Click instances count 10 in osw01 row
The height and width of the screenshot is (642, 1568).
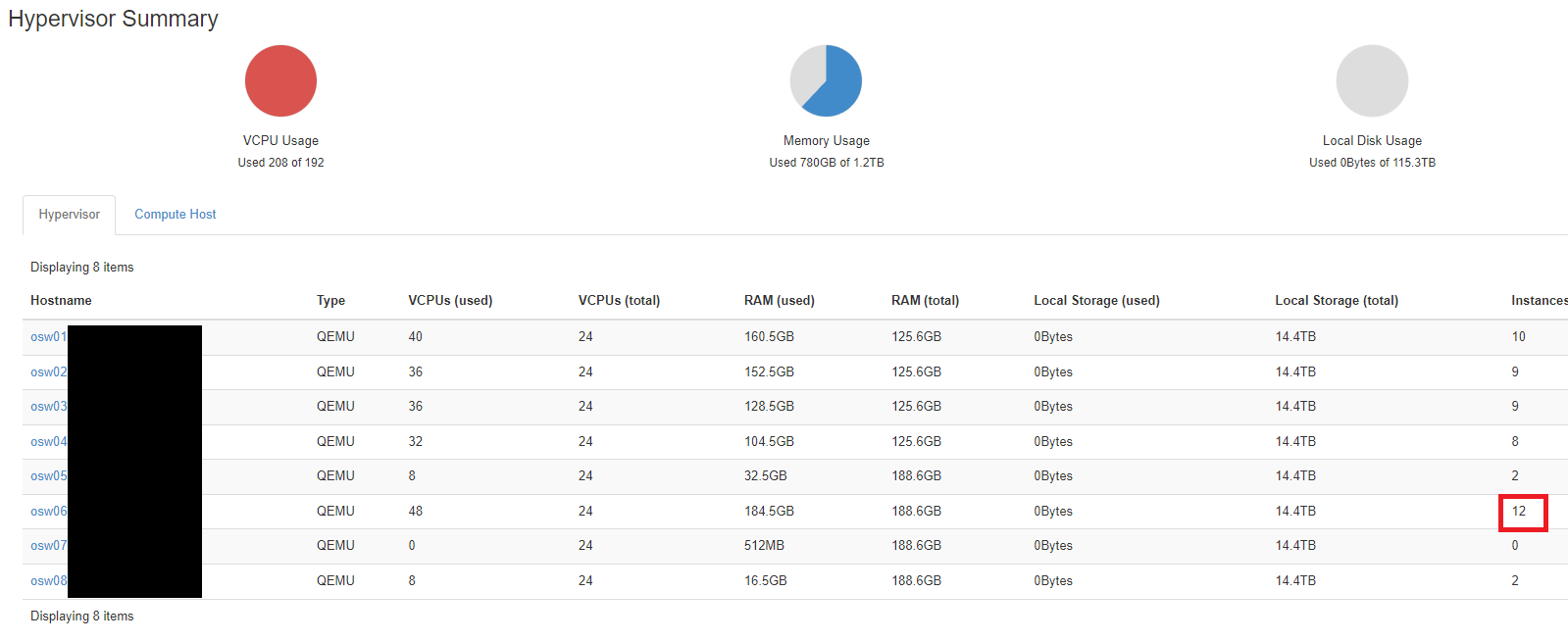1519,337
